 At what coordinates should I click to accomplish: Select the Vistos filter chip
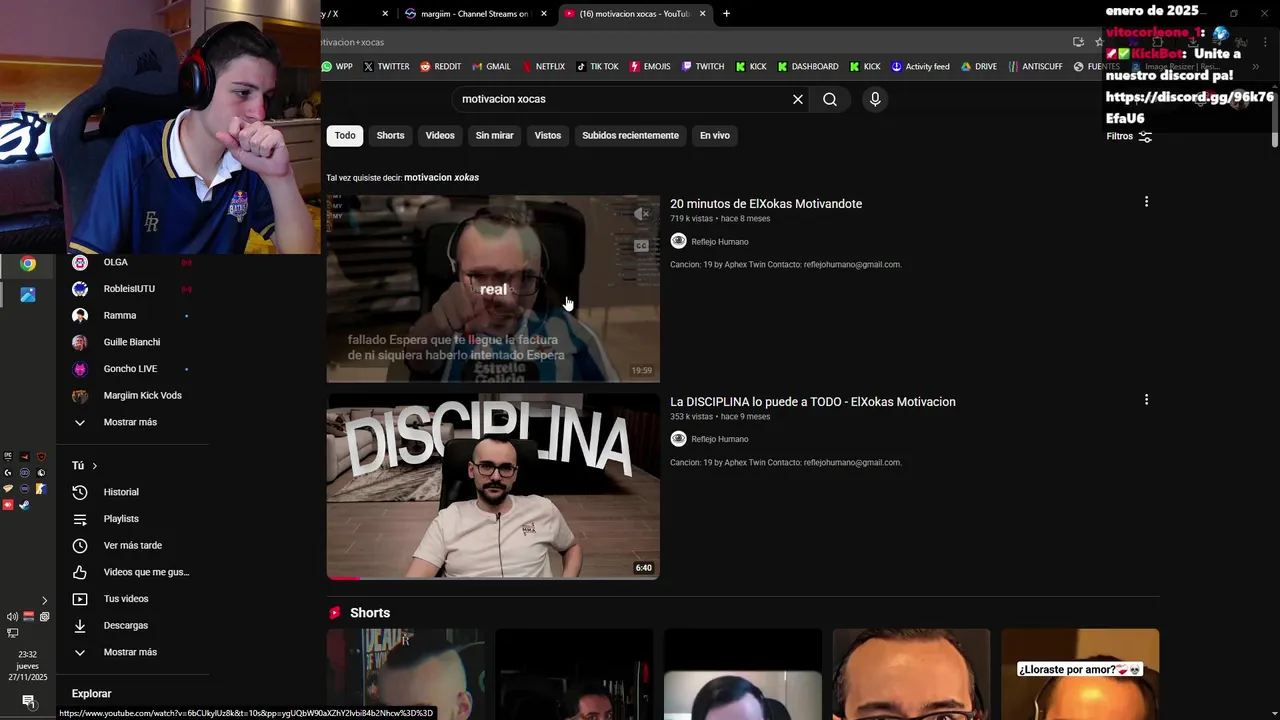tap(548, 136)
